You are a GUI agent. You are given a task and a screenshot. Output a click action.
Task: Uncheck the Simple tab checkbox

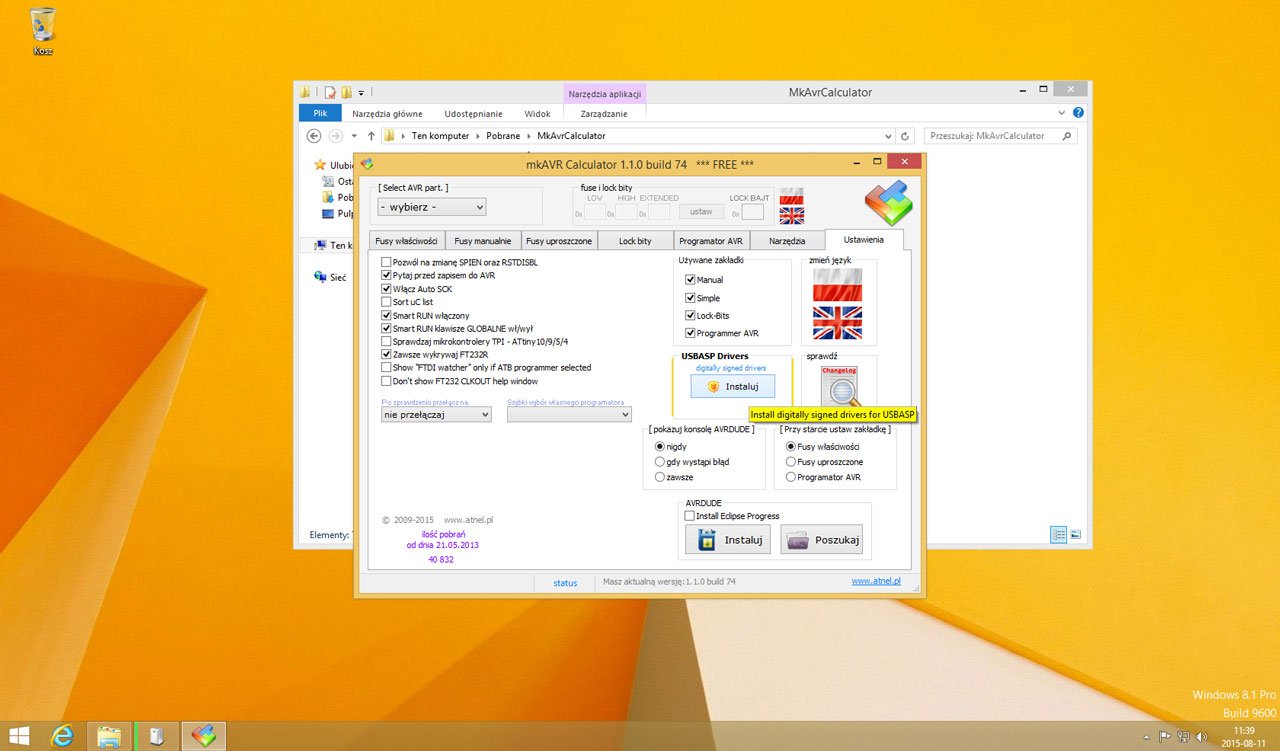point(690,298)
